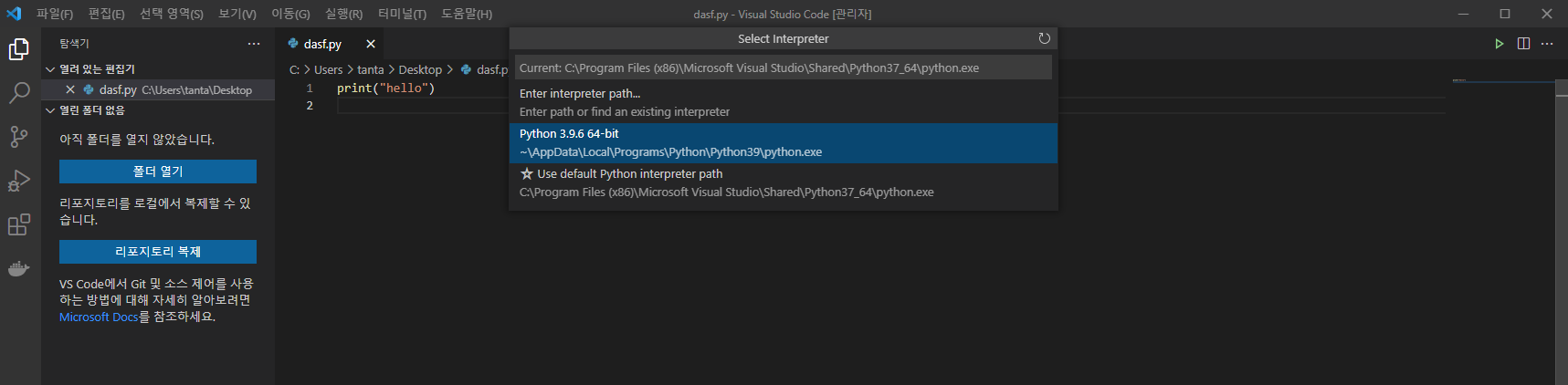Open the Run and Debug view

(x=19, y=181)
